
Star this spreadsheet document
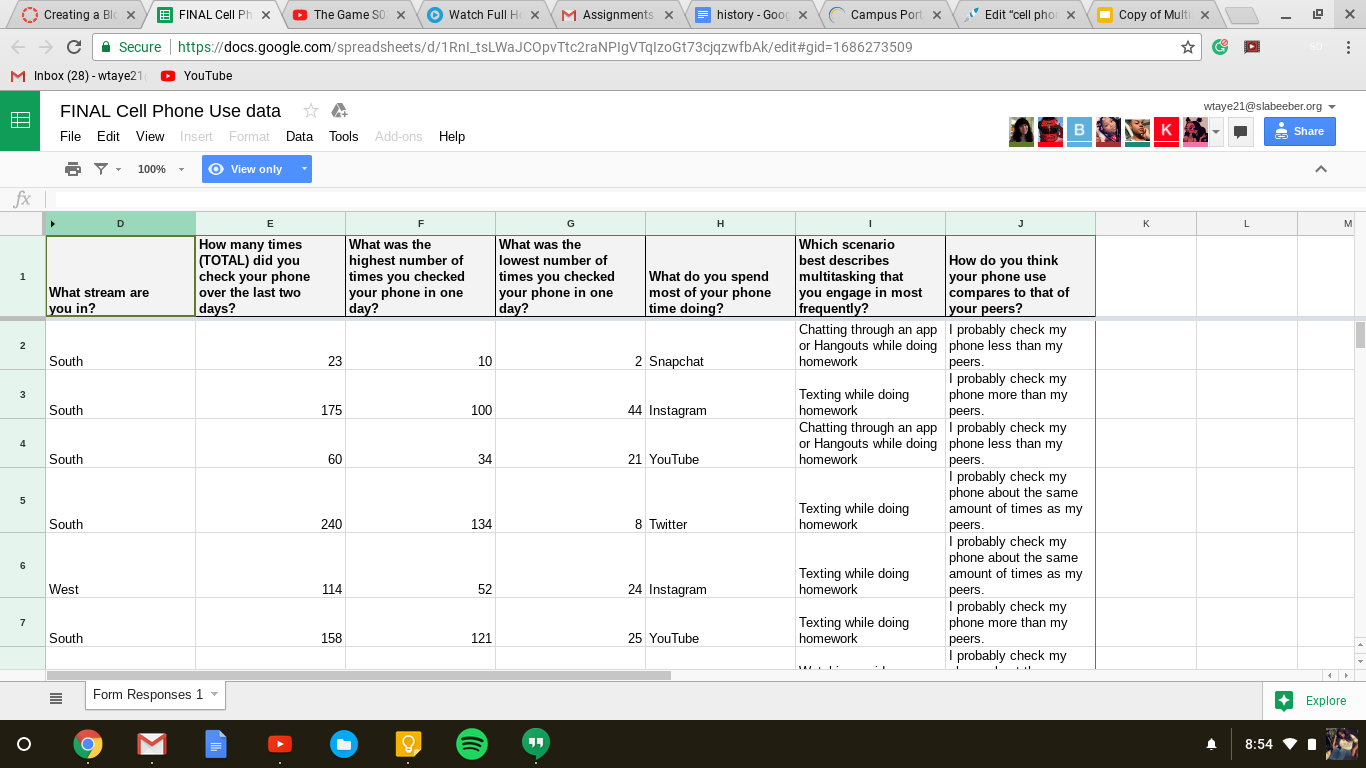[310, 111]
